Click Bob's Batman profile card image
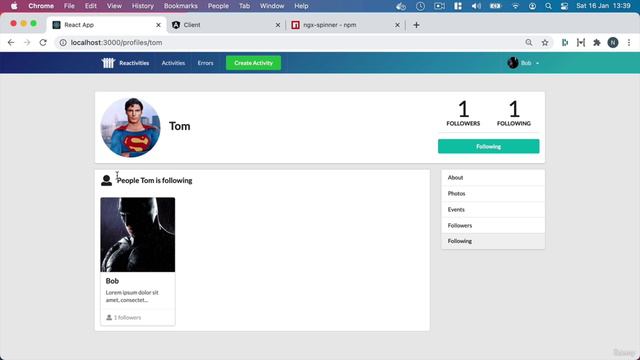The width and height of the screenshot is (640, 360). pyautogui.click(x=138, y=235)
